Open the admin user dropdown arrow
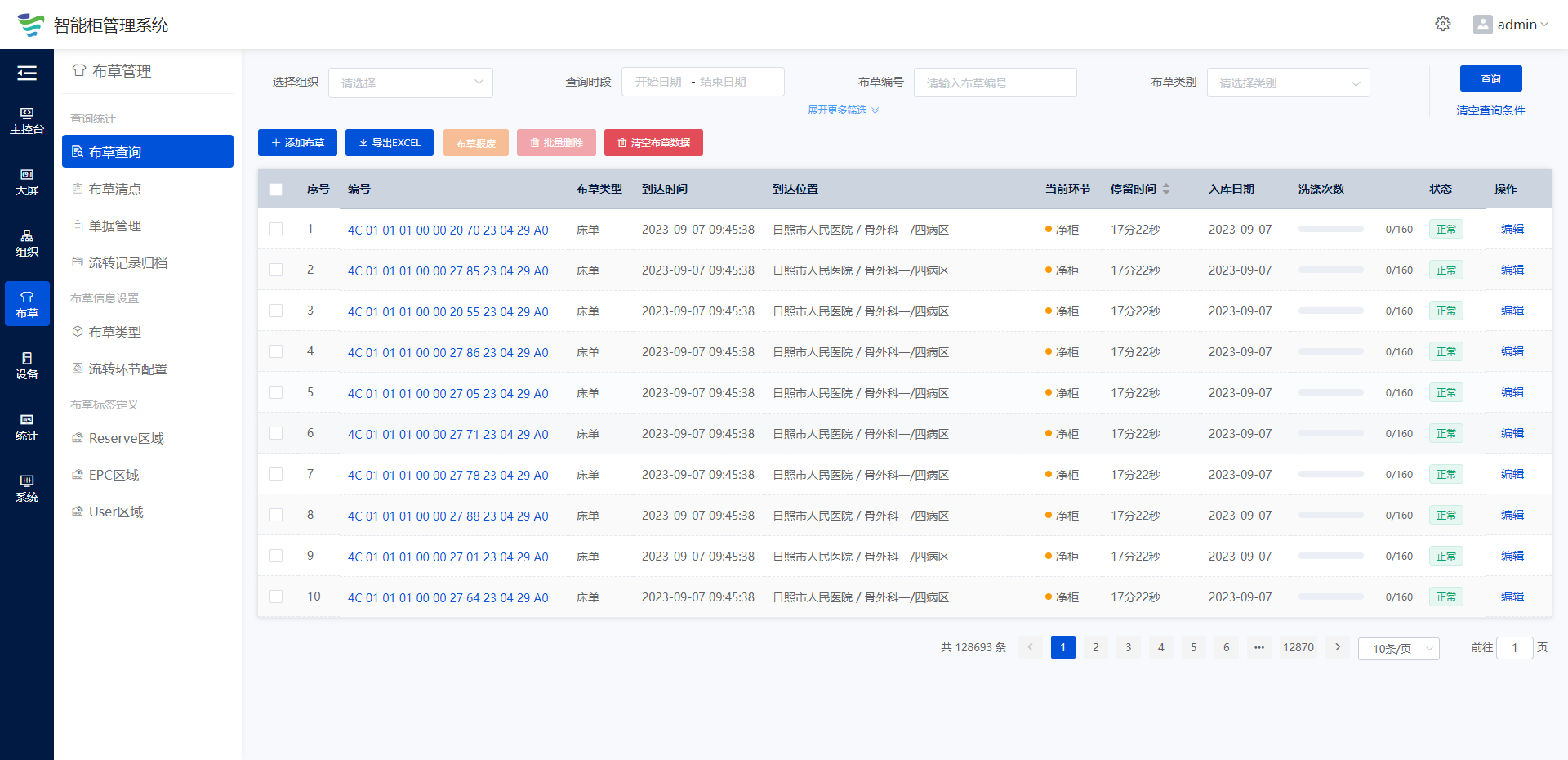 tap(1544, 25)
